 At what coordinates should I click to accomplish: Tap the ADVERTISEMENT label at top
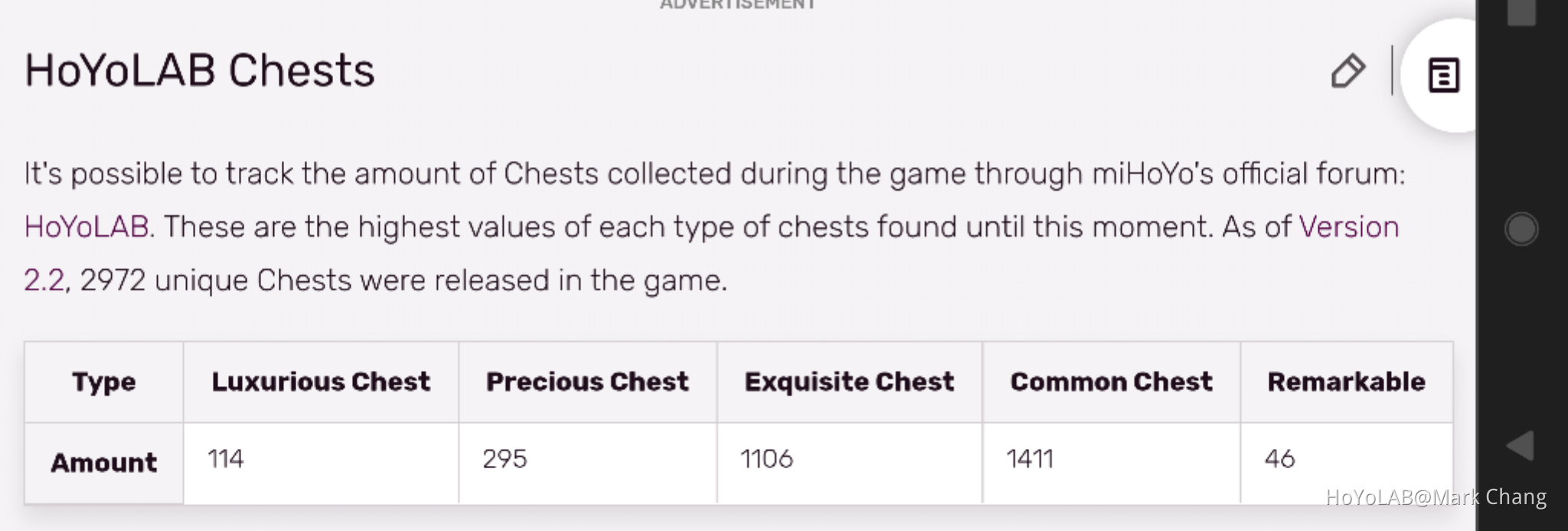pyautogui.click(x=737, y=5)
